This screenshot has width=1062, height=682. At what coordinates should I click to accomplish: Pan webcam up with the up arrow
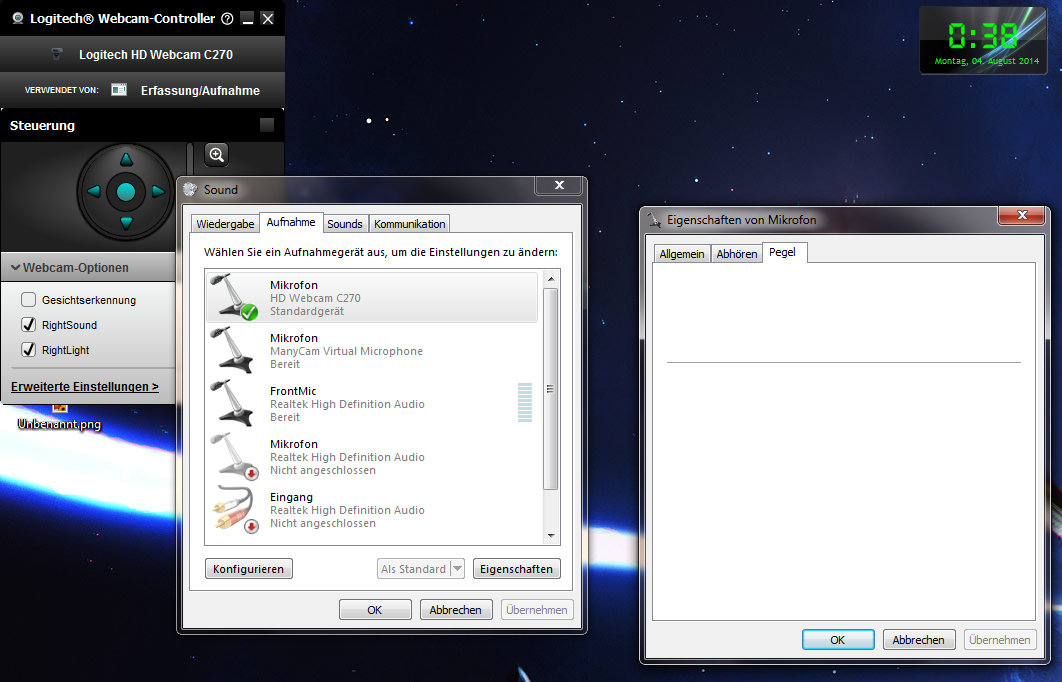tap(126, 160)
